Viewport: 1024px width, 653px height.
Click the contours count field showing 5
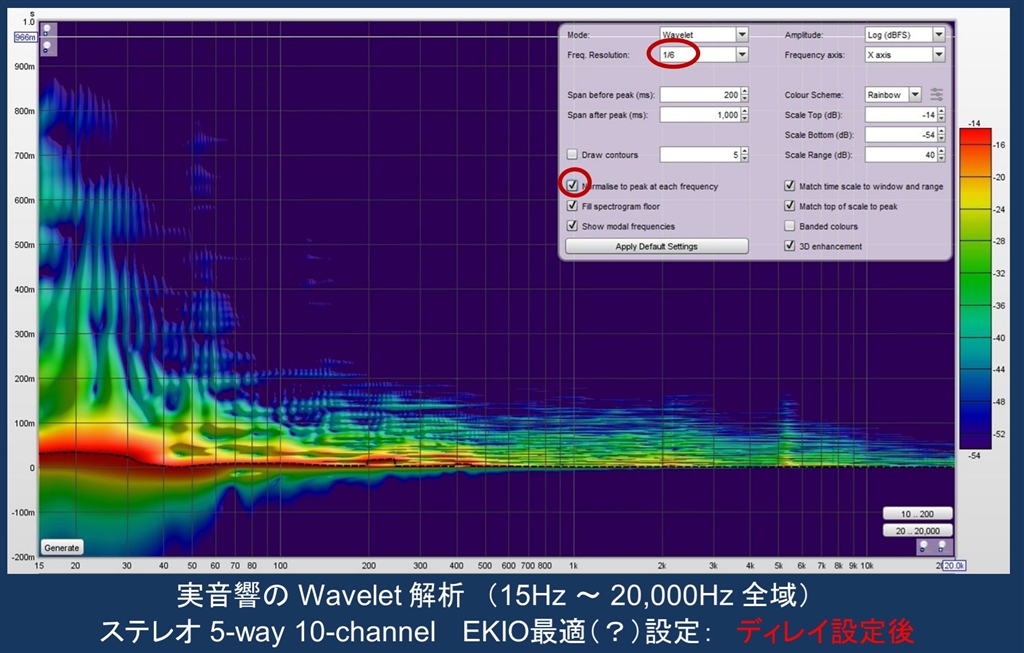(x=699, y=155)
